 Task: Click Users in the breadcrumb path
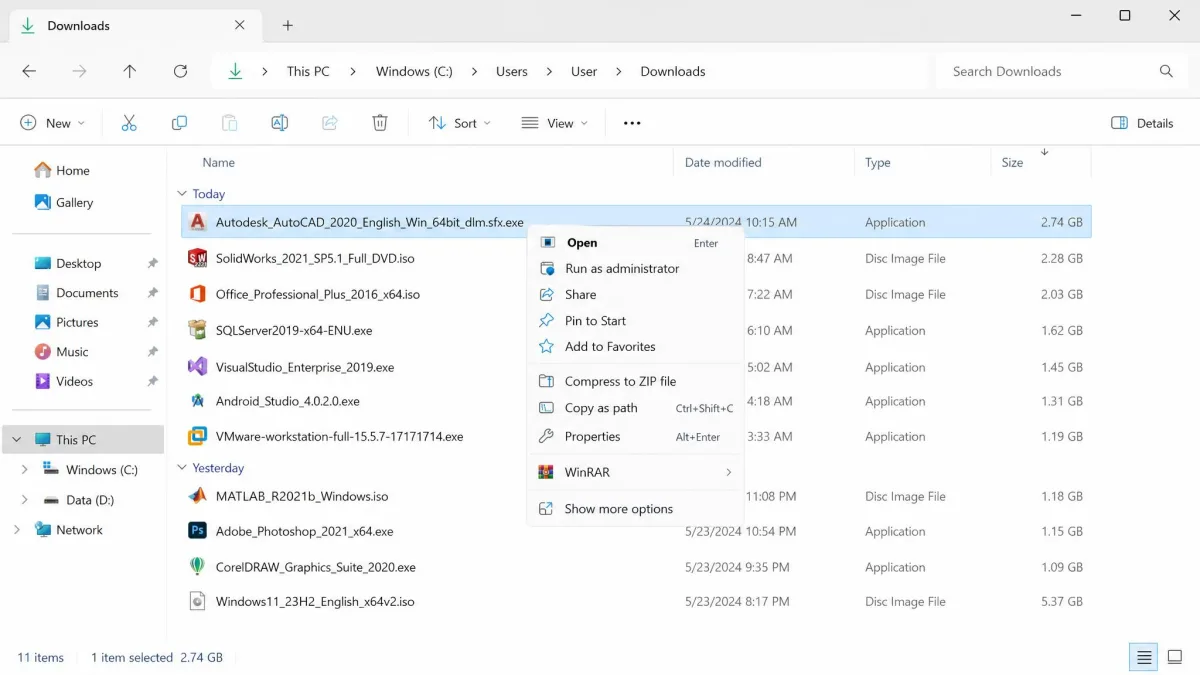coord(512,71)
